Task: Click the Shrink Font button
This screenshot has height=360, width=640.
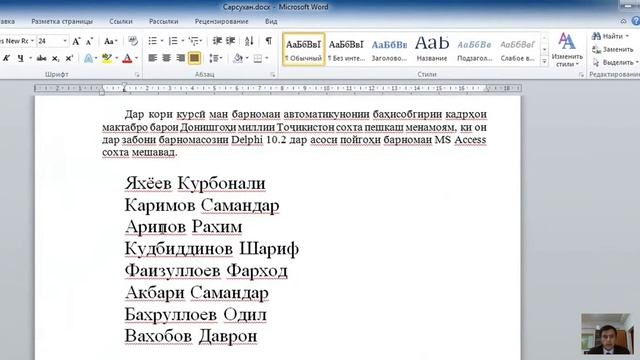Action: (x=89, y=41)
